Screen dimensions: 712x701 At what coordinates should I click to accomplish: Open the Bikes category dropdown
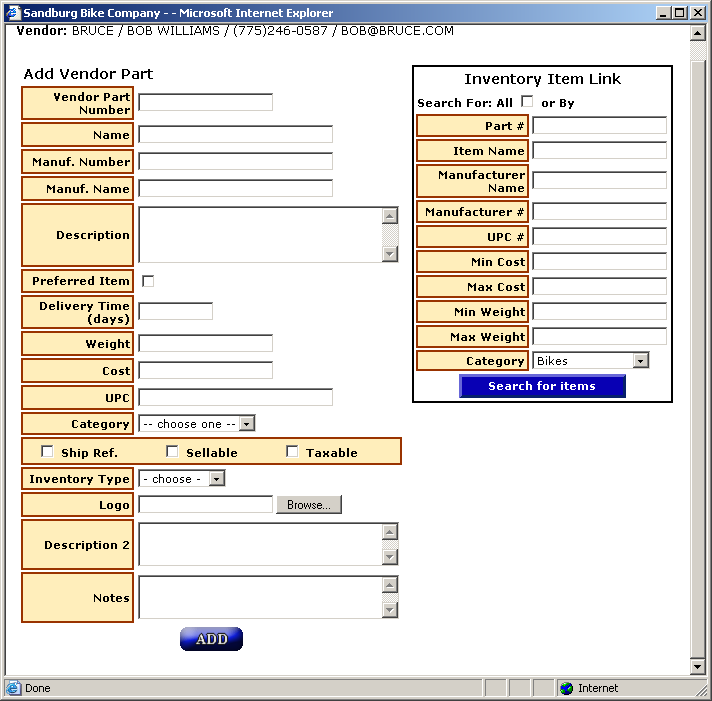point(590,361)
